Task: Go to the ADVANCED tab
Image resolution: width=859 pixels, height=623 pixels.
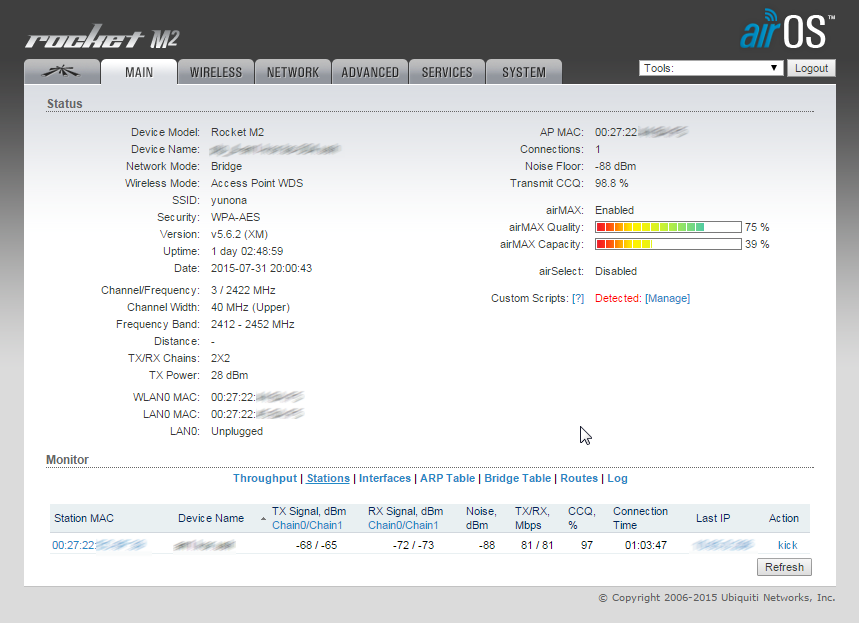Action: 370,72
